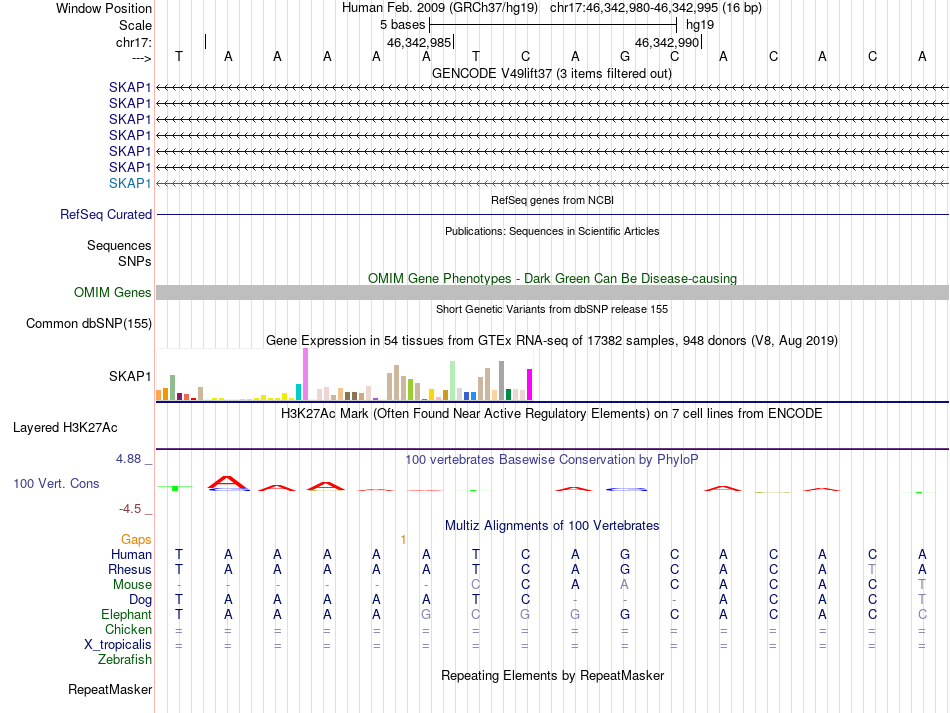Click the chr17: ruler label
The image size is (950, 713).
click(x=133, y=42)
